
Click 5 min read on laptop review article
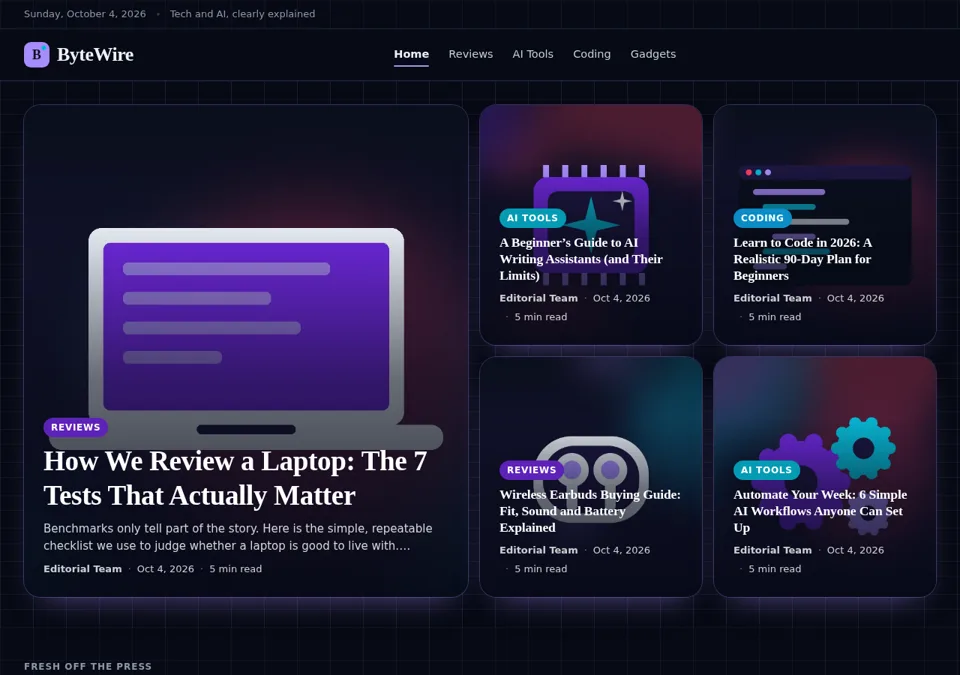(x=236, y=569)
